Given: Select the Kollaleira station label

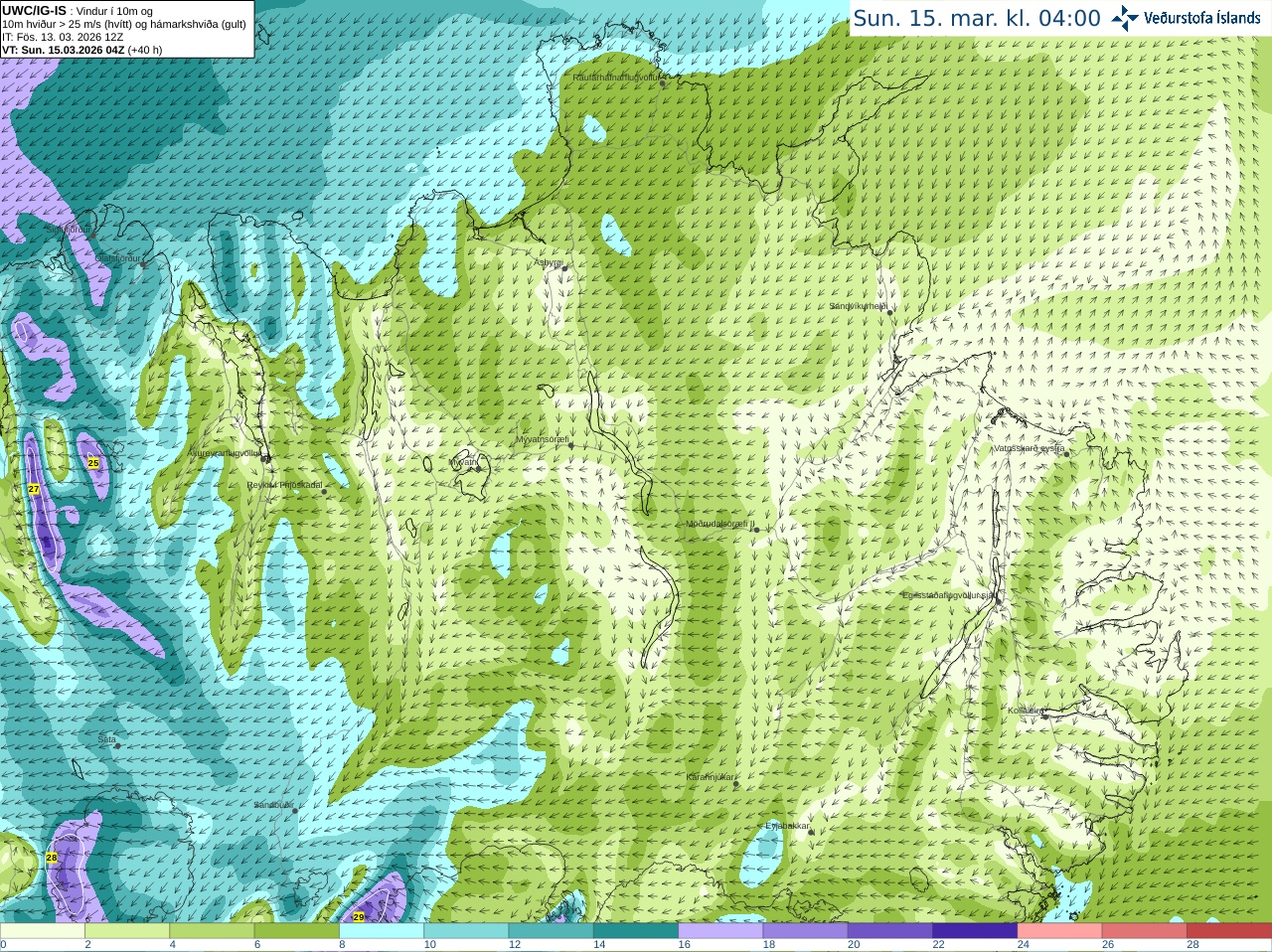Looking at the screenshot, I should click(x=1026, y=711).
